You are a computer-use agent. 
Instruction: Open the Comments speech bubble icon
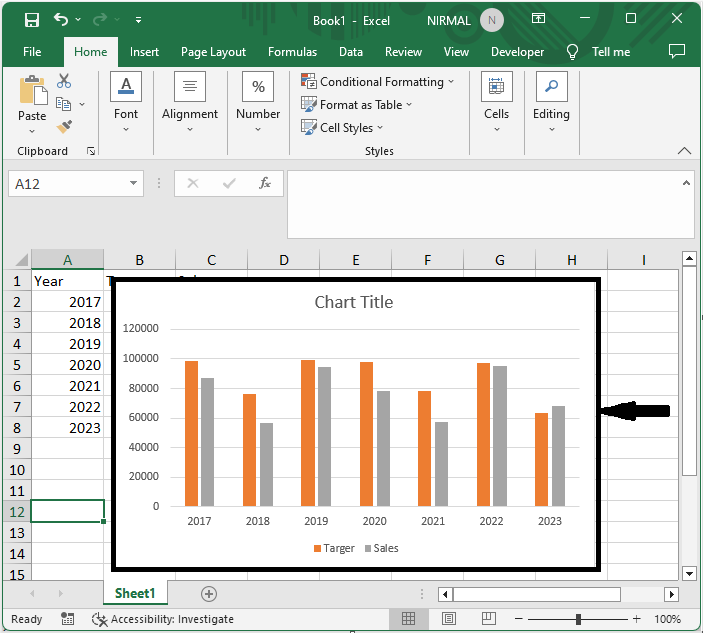[677, 51]
